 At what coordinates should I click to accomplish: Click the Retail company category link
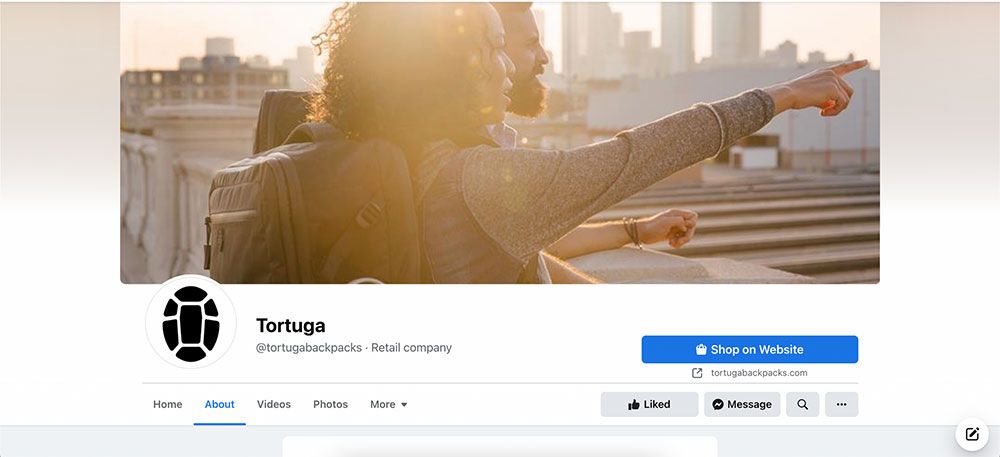click(411, 347)
